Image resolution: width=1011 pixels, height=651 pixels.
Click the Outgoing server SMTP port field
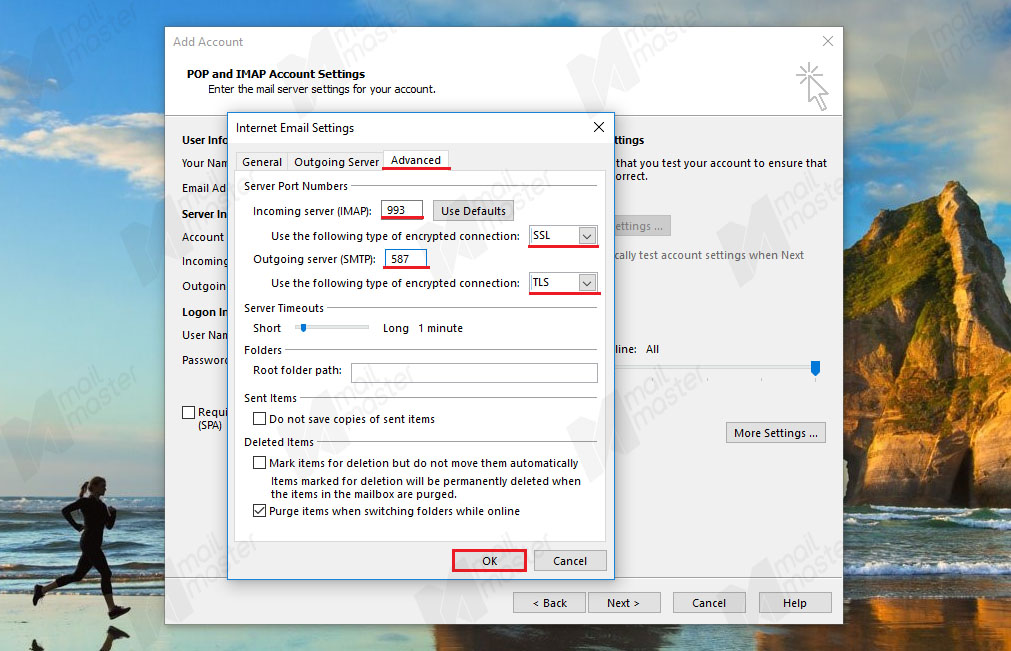click(406, 259)
